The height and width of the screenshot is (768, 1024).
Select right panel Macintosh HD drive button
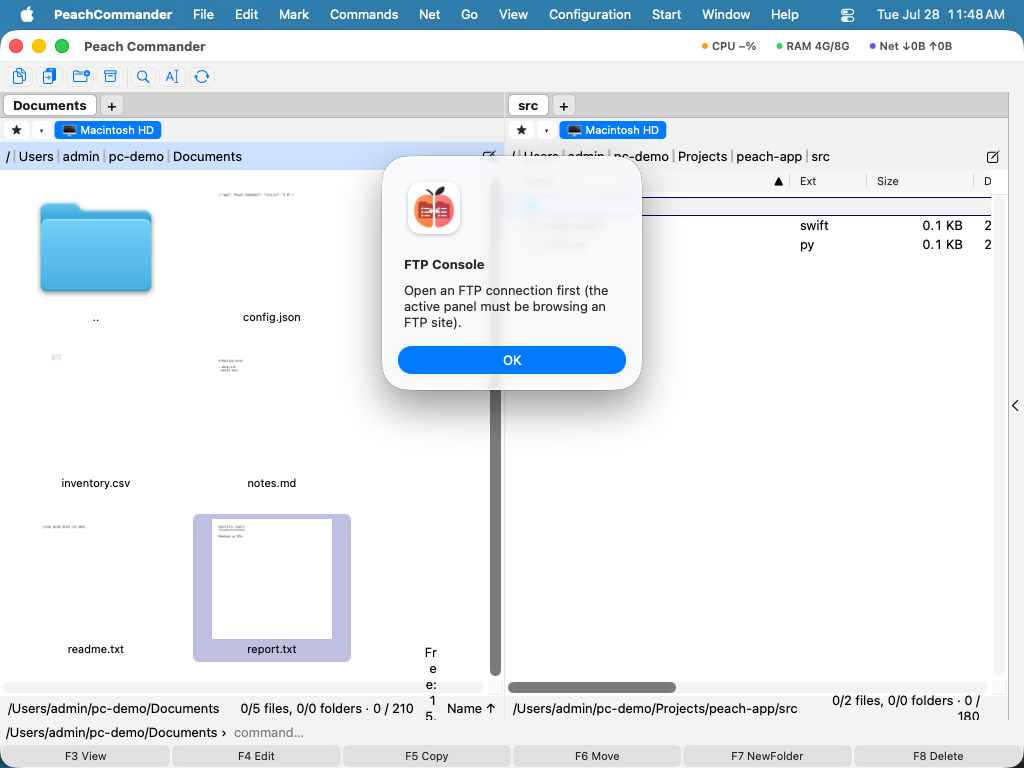pyautogui.click(x=613, y=130)
